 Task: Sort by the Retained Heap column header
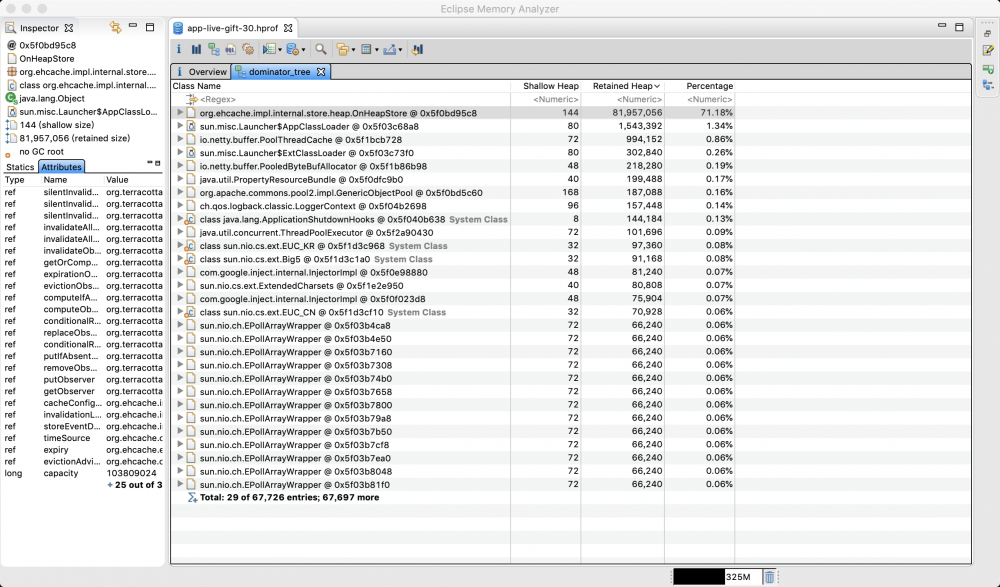[x=622, y=85]
